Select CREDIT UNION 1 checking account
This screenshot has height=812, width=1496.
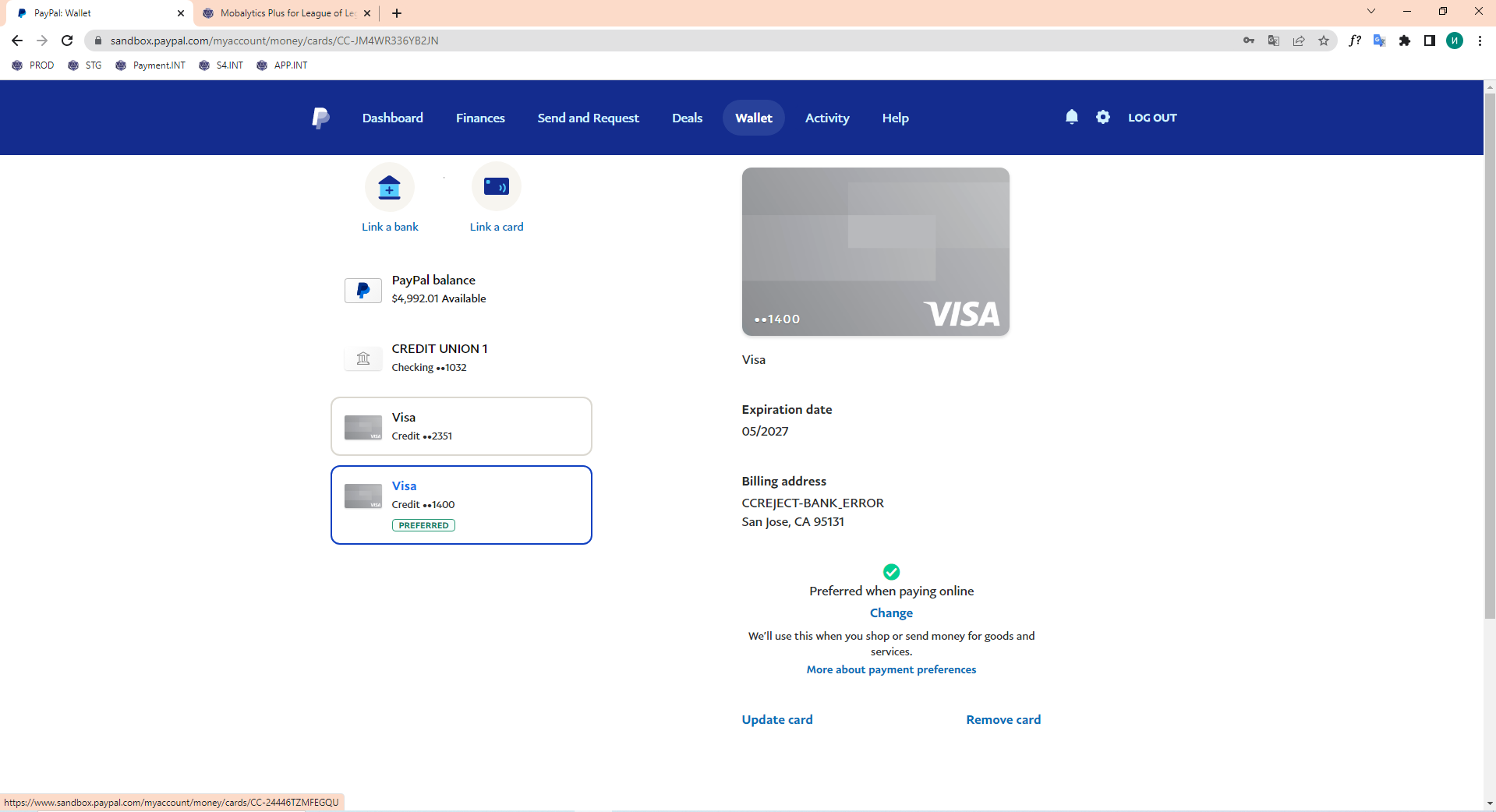point(461,358)
